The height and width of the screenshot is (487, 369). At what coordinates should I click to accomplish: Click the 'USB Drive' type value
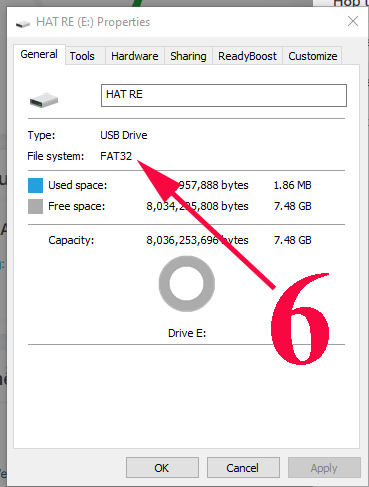tap(124, 135)
